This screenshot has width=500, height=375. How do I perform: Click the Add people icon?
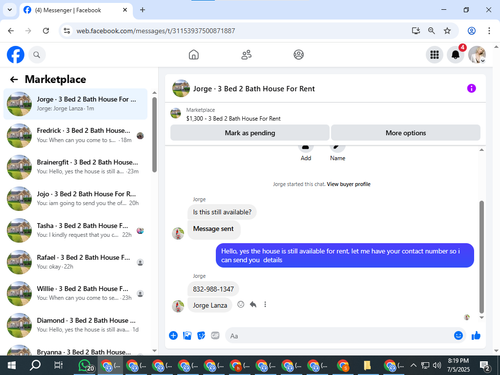306,149
